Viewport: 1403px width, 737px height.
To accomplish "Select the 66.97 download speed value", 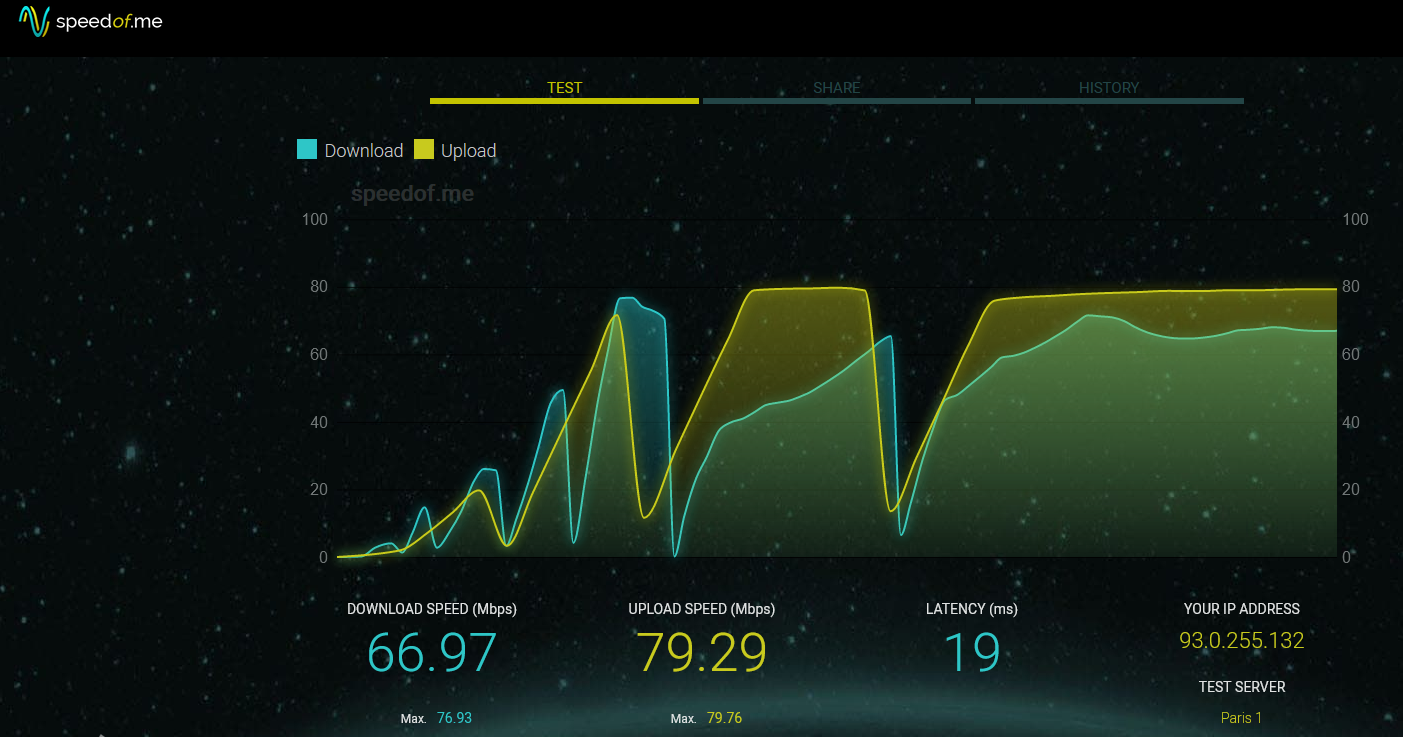I will pos(431,652).
